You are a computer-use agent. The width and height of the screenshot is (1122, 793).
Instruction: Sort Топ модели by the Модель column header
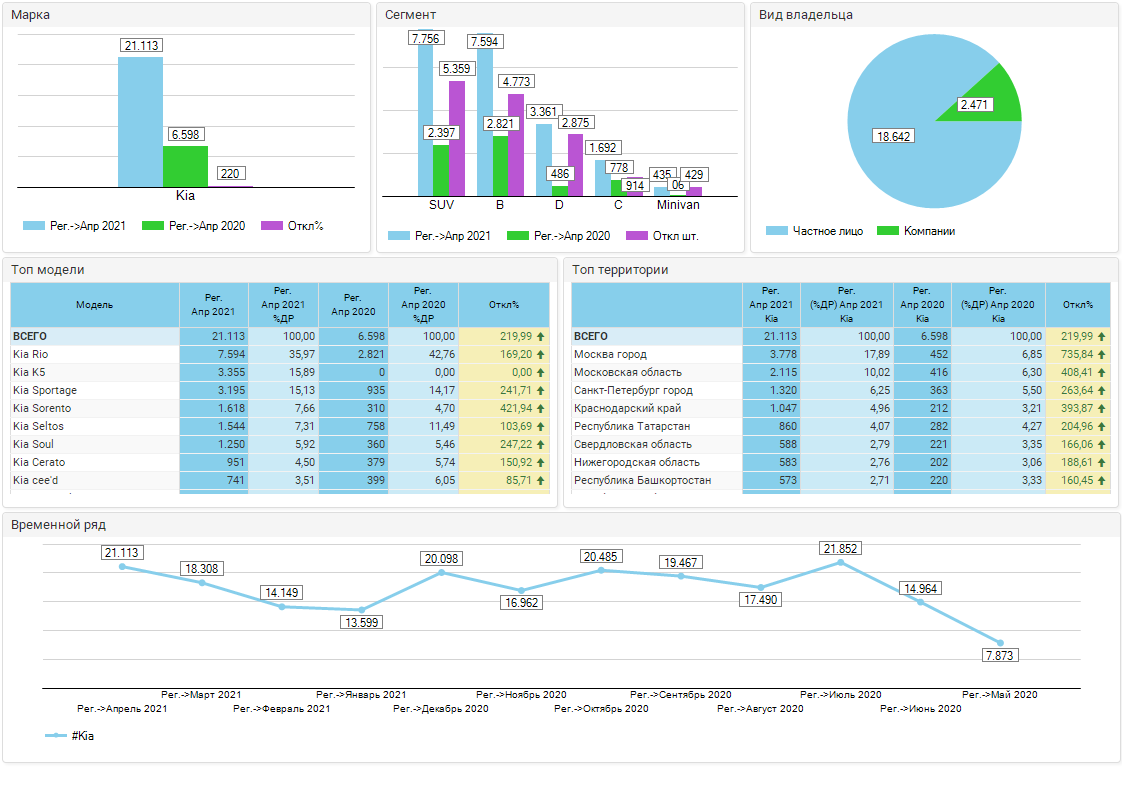point(95,305)
